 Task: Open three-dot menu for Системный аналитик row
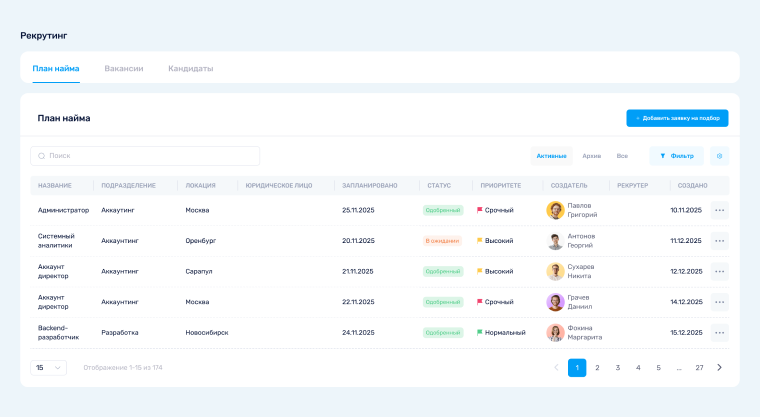click(719, 241)
